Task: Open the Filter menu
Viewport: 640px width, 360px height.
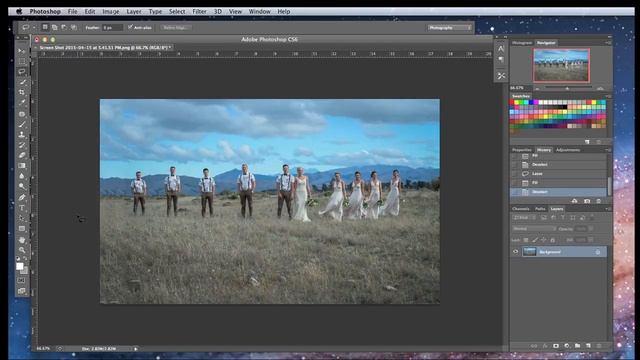Action: coord(199,11)
